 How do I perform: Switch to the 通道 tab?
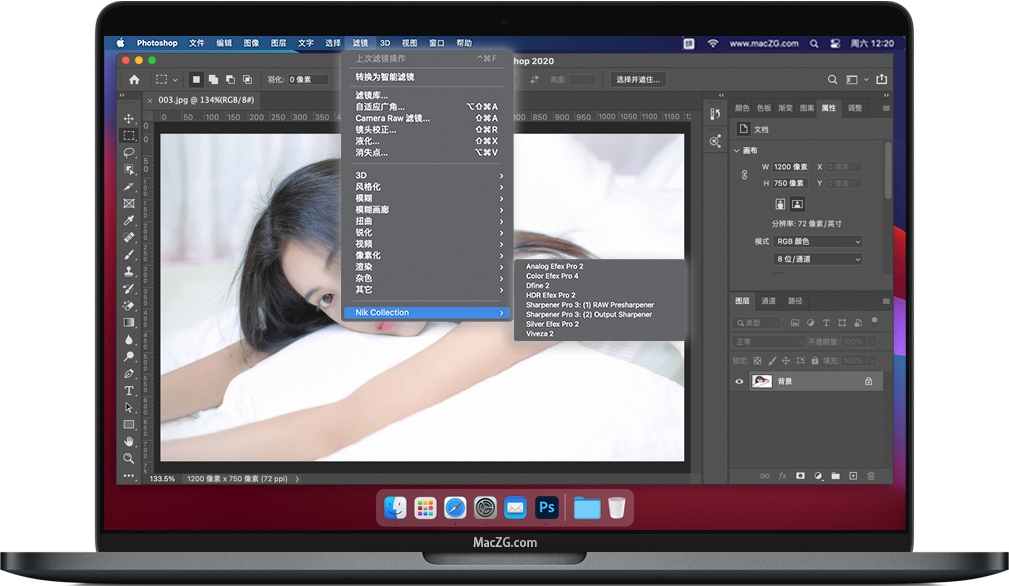point(768,301)
